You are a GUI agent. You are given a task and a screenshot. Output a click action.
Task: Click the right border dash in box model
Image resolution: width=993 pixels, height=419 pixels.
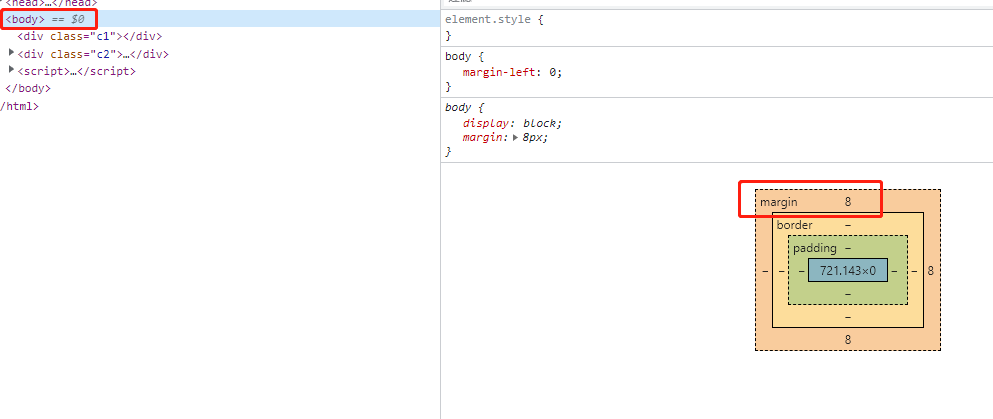[914, 271]
